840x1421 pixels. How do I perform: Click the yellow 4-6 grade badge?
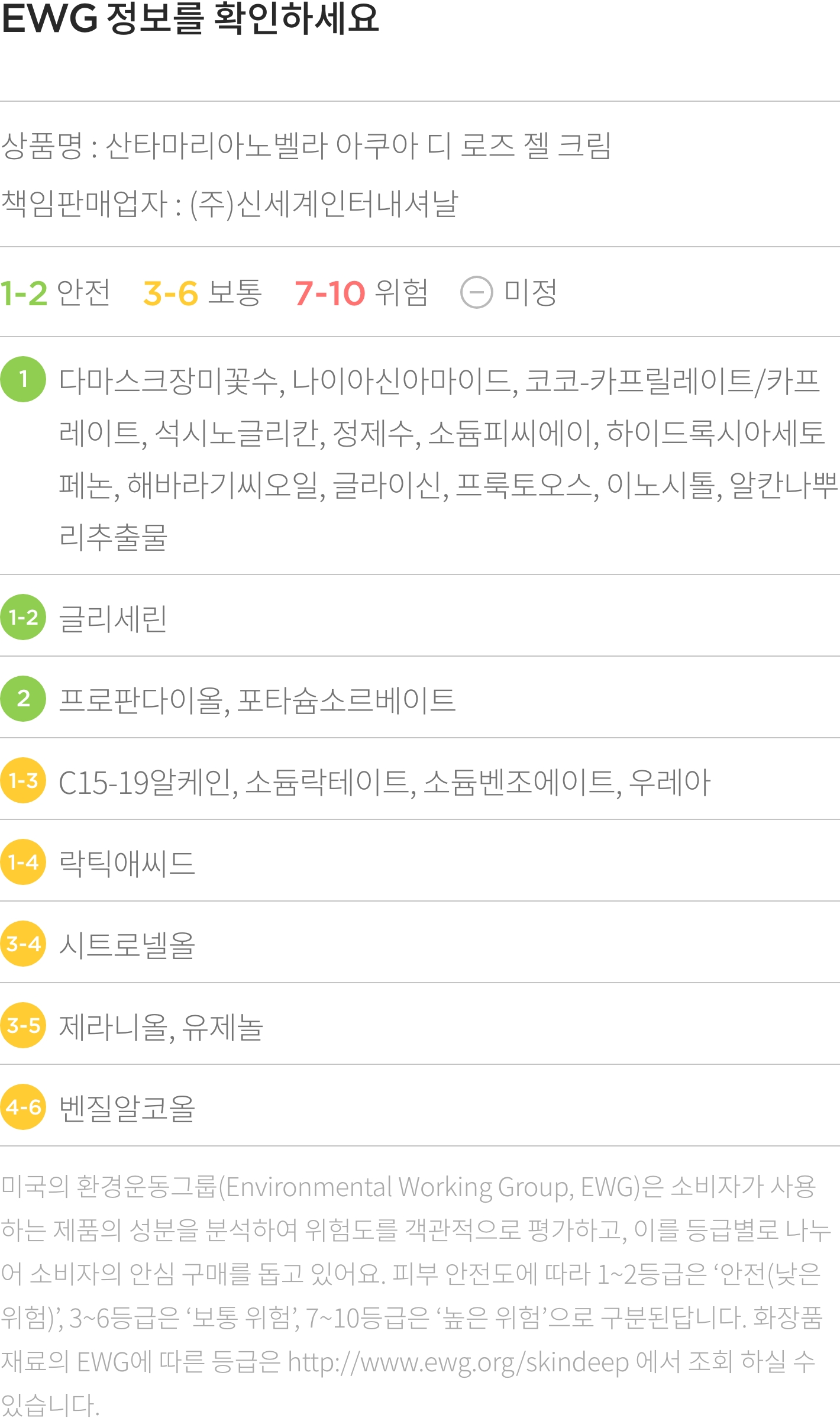tap(23, 1107)
